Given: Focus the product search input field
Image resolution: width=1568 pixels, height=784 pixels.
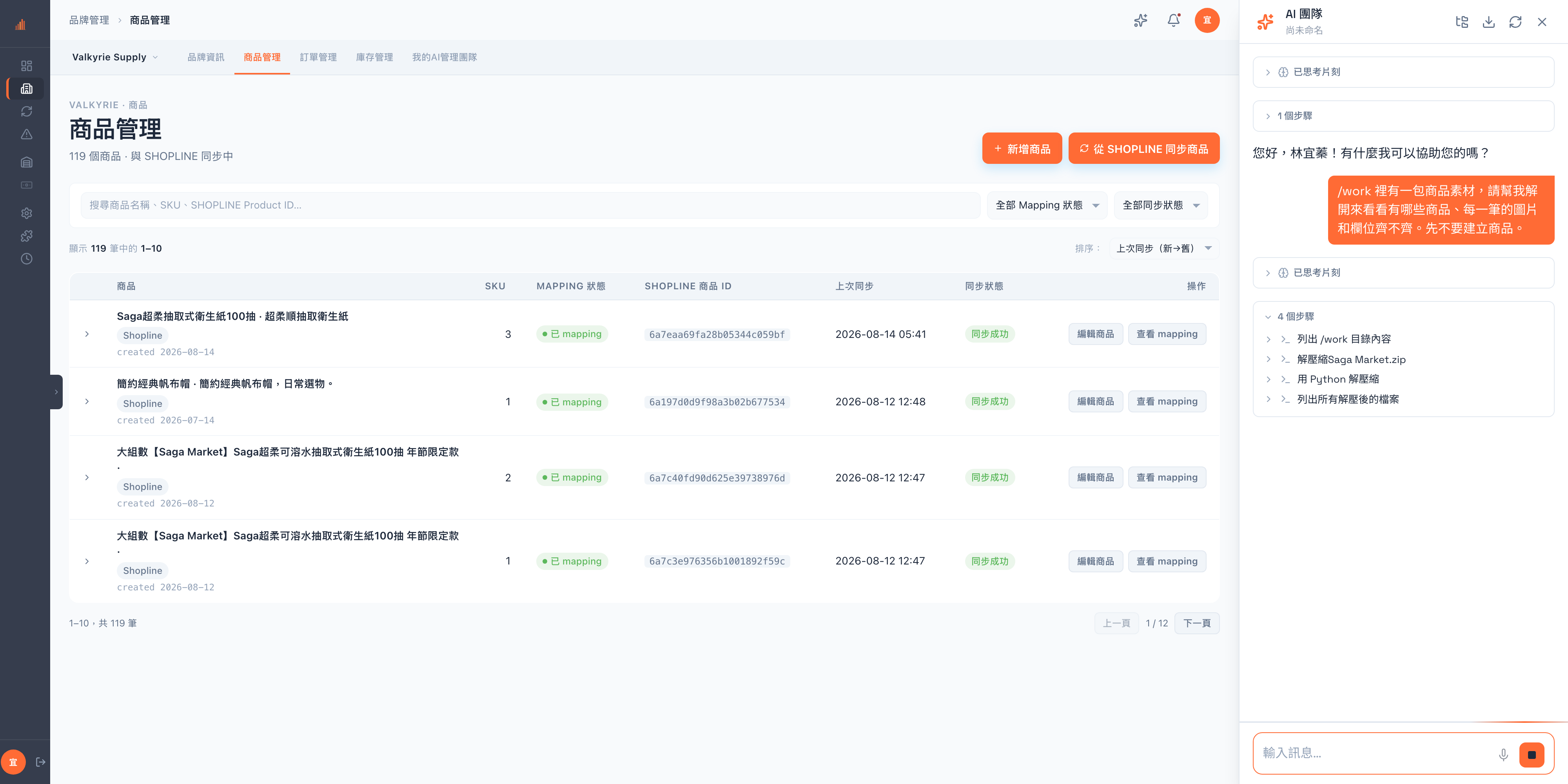Looking at the screenshot, I should pyautogui.click(x=530, y=205).
